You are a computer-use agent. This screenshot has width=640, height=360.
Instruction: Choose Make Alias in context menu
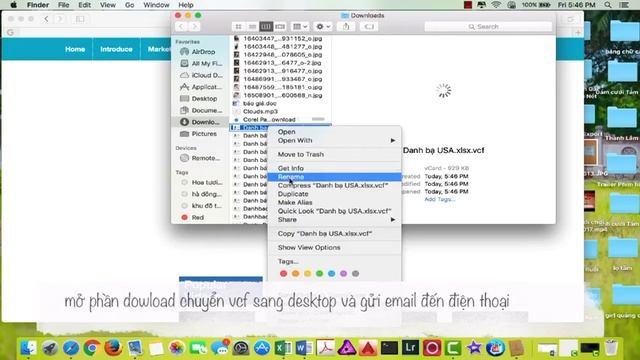pos(334,202)
